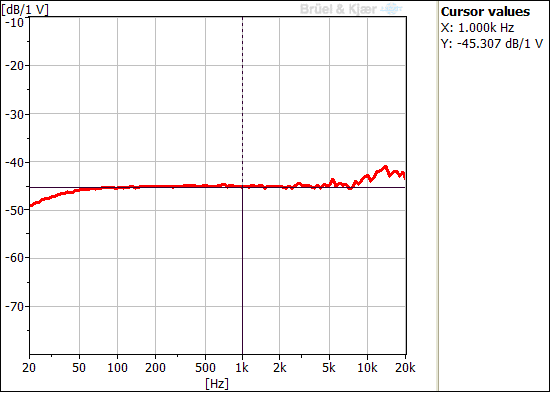Click the -20 level axis label
Screen dimensions: 551x394
pyautogui.click(x=15, y=66)
